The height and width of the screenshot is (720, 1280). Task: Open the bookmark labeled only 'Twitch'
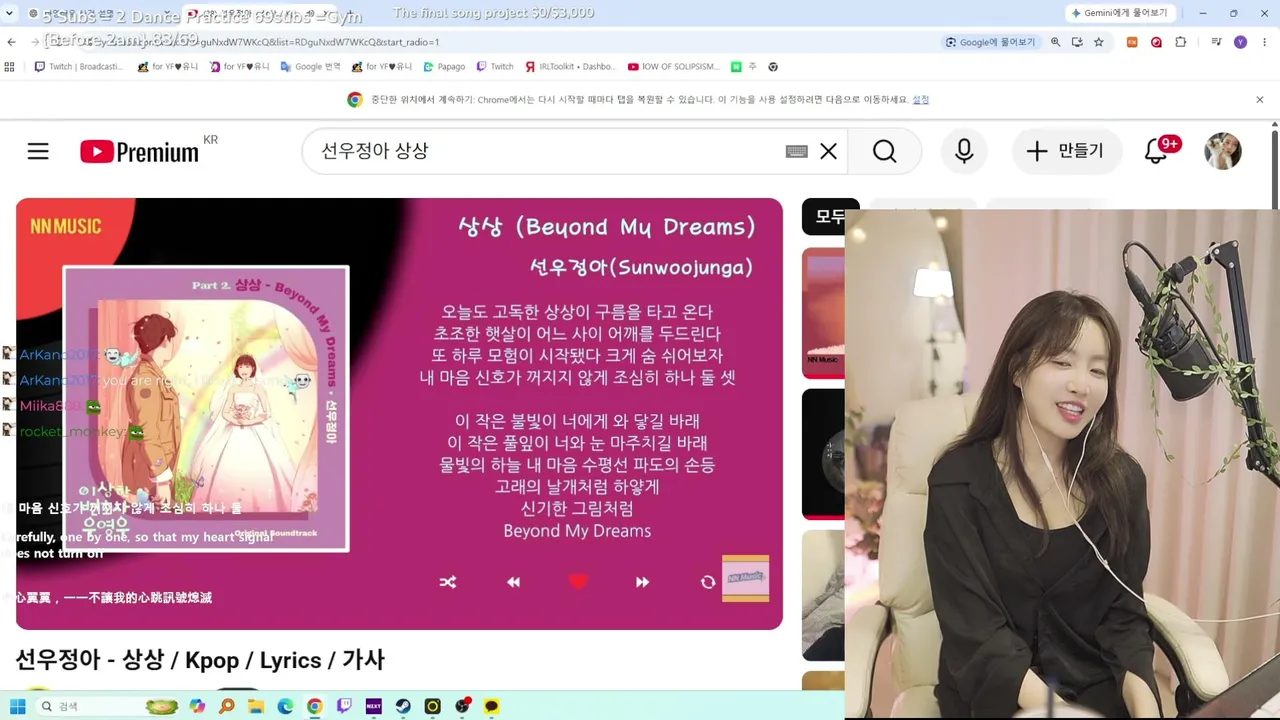coord(495,67)
